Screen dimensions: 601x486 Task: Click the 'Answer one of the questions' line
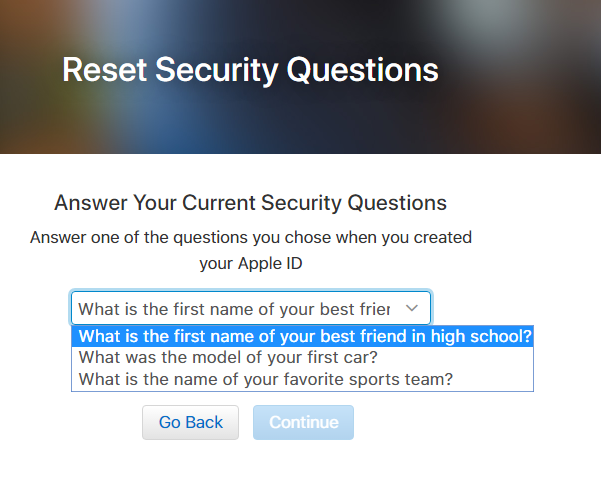pos(250,238)
